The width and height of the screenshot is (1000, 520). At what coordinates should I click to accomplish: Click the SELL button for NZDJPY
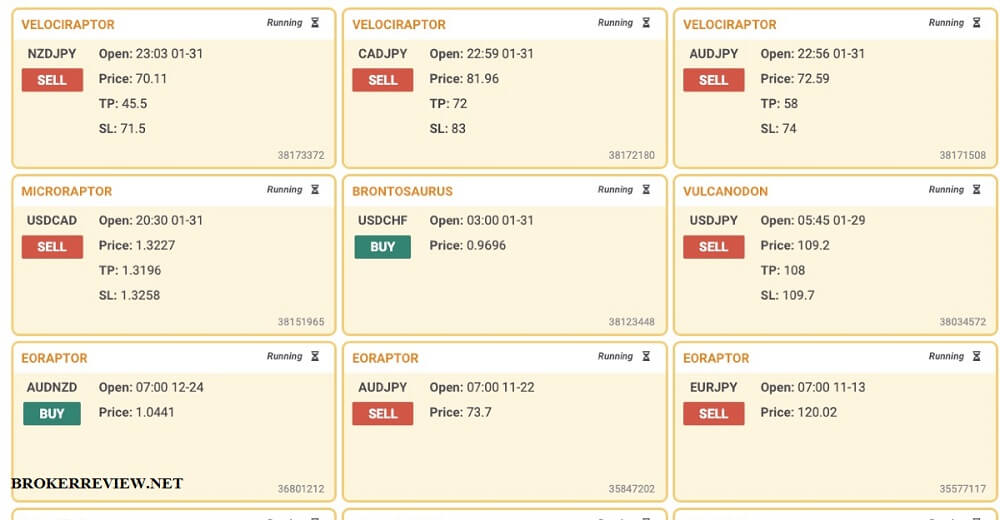coord(52,80)
